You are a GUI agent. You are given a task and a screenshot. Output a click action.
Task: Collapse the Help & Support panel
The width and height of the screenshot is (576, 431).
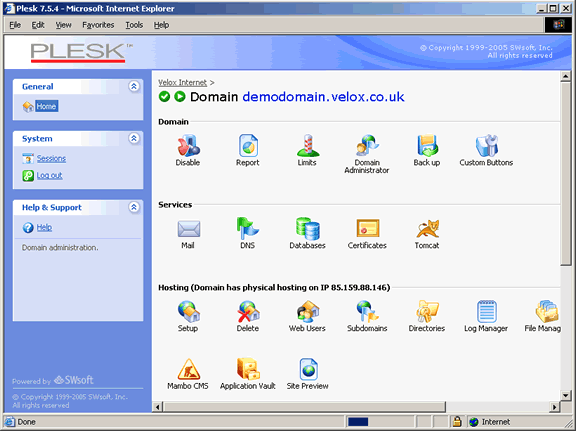pos(134,207)
